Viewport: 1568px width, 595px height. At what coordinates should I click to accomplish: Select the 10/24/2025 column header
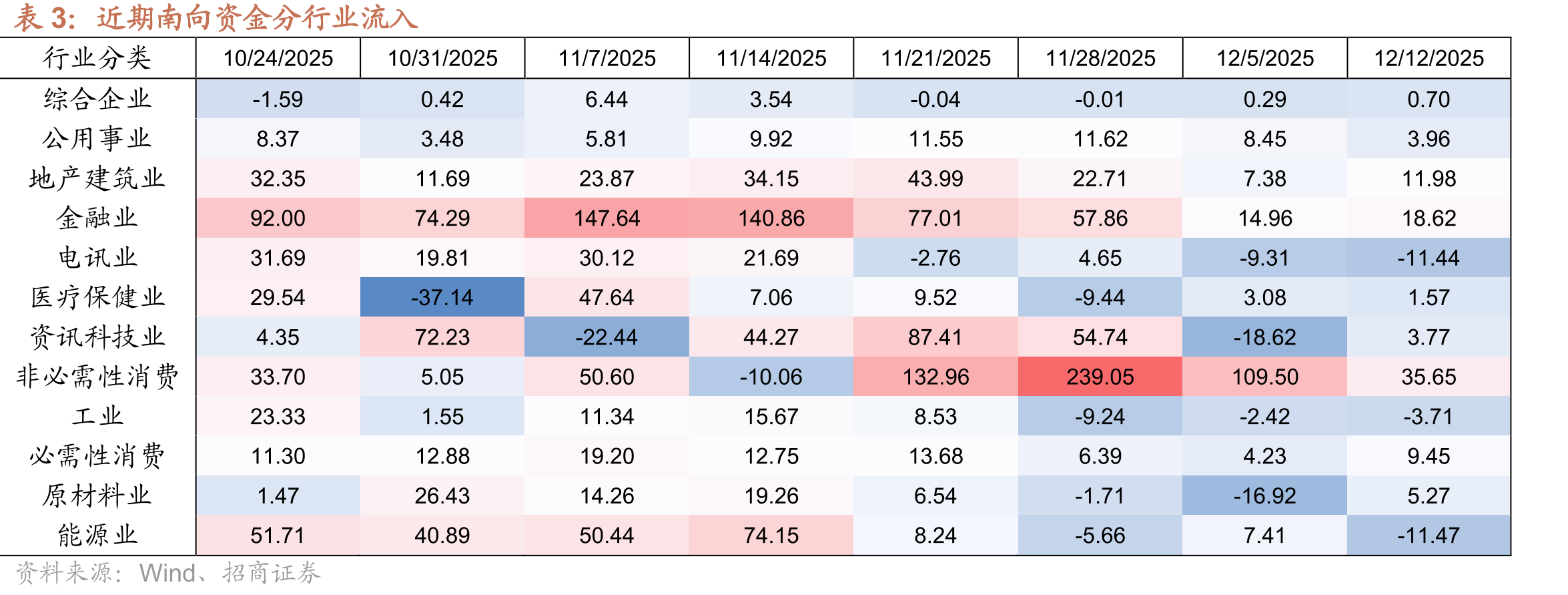278,58
